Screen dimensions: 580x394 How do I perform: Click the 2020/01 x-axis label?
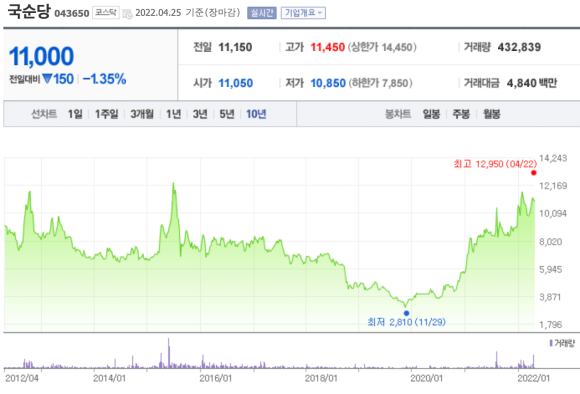click(x=426, y=378)
